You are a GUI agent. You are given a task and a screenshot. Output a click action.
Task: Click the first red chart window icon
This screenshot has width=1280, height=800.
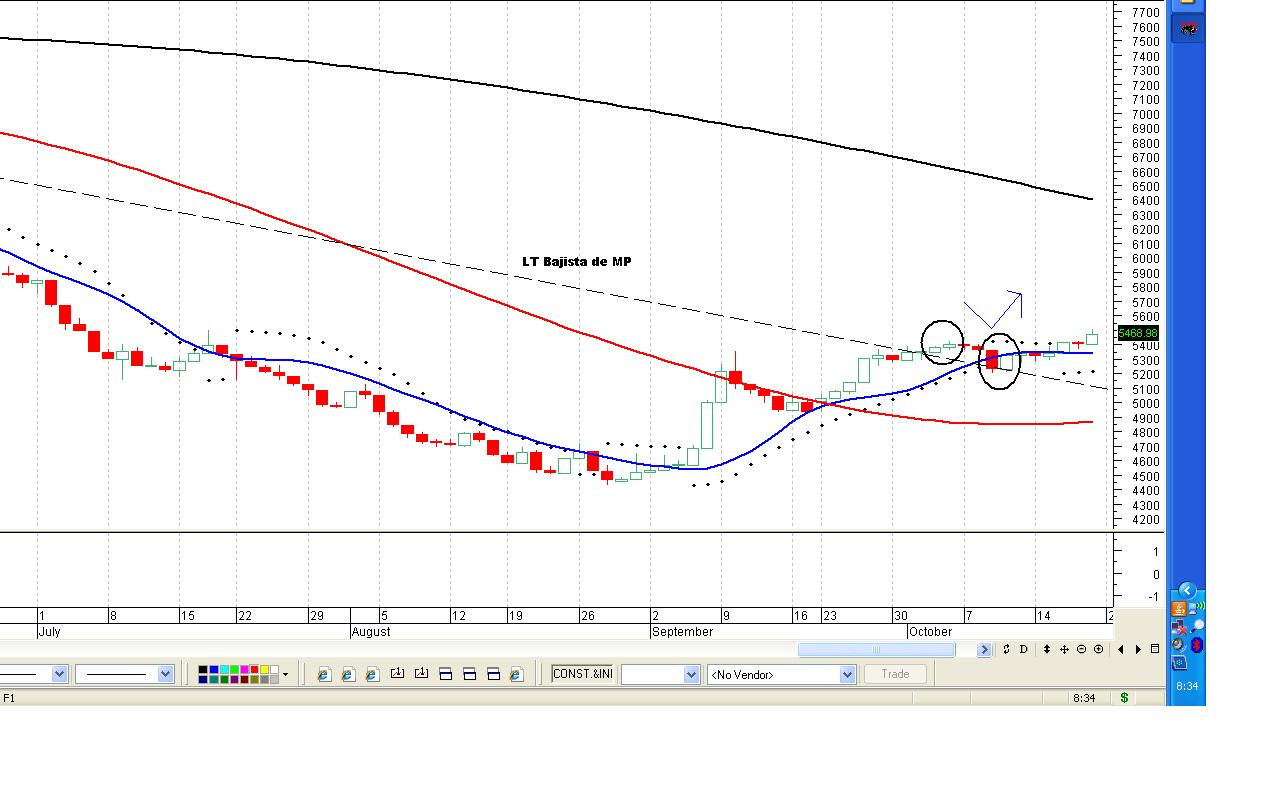pos(397,673)
